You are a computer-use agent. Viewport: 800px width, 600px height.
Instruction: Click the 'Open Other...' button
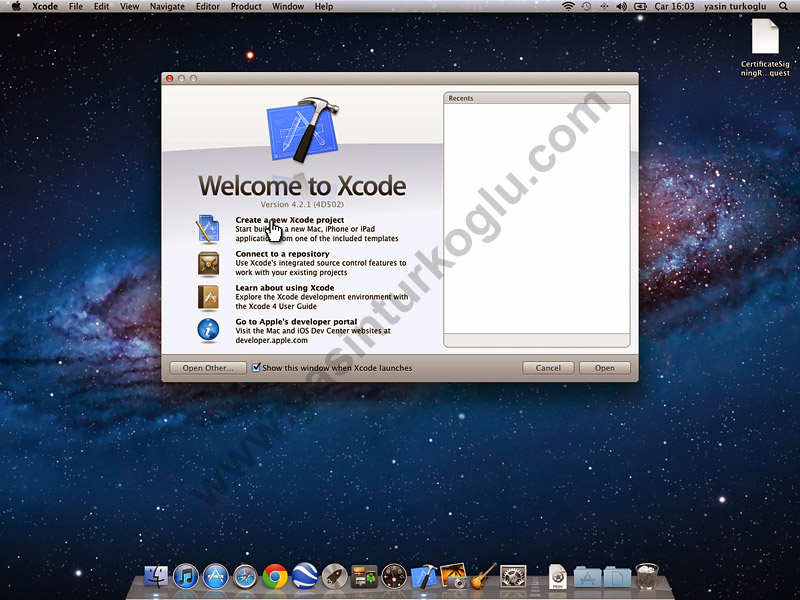[x=208, y=368]
